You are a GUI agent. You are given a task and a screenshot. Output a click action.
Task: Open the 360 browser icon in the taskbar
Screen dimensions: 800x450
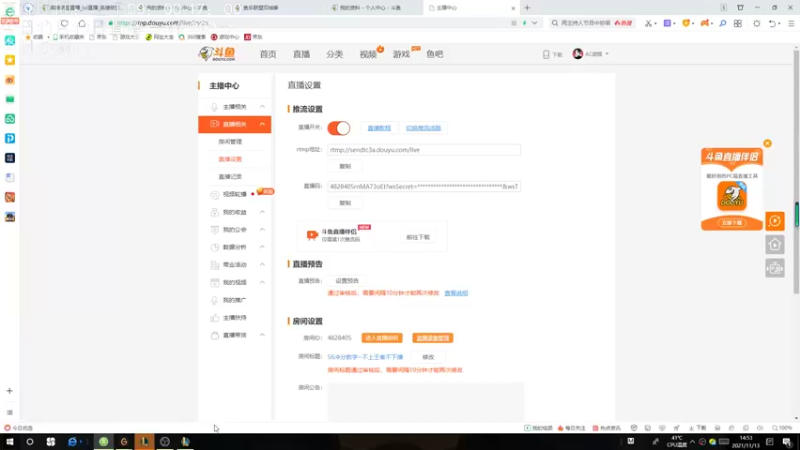coord(104,442)
